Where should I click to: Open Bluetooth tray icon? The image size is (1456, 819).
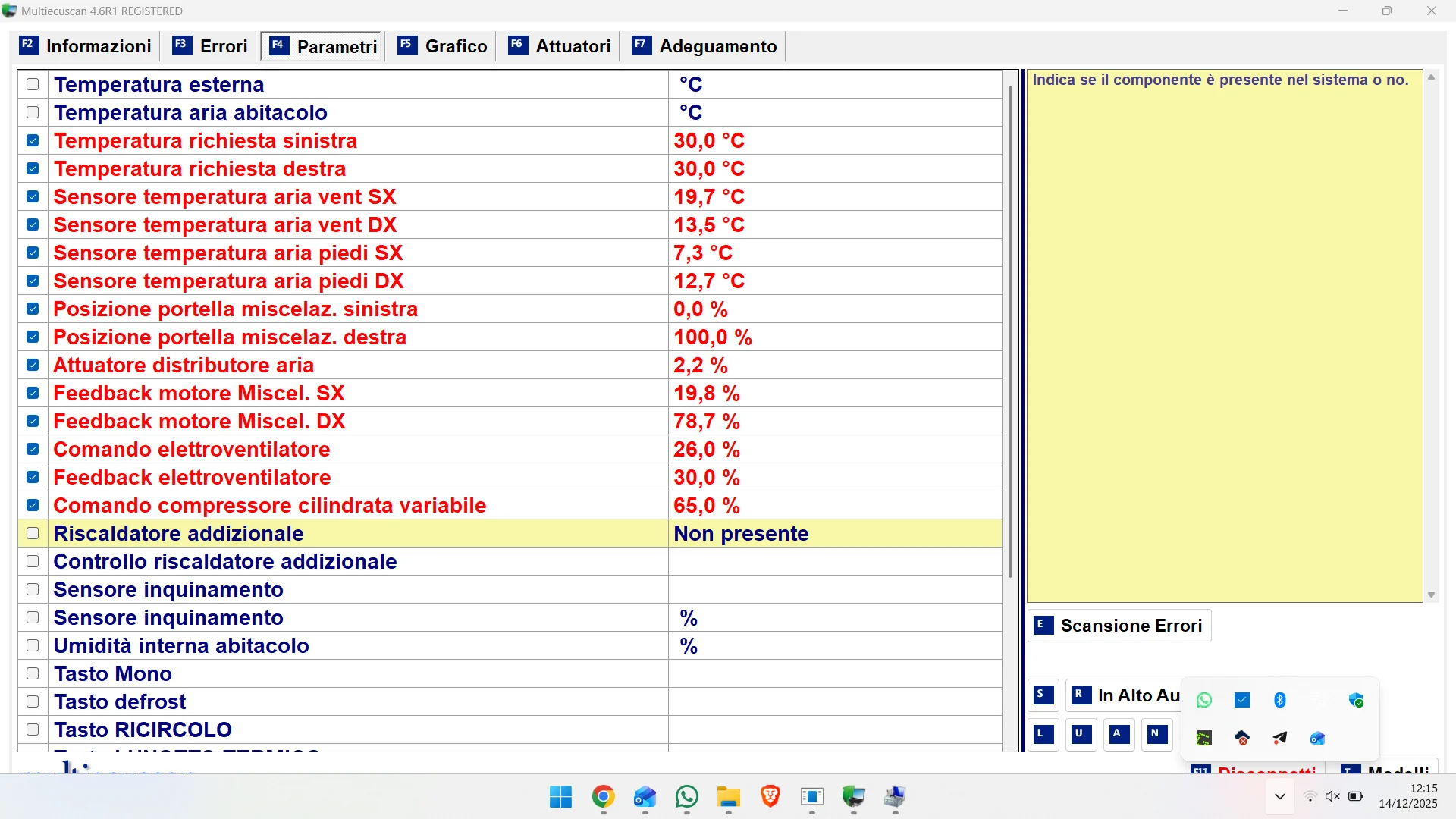coord(1280,700)
